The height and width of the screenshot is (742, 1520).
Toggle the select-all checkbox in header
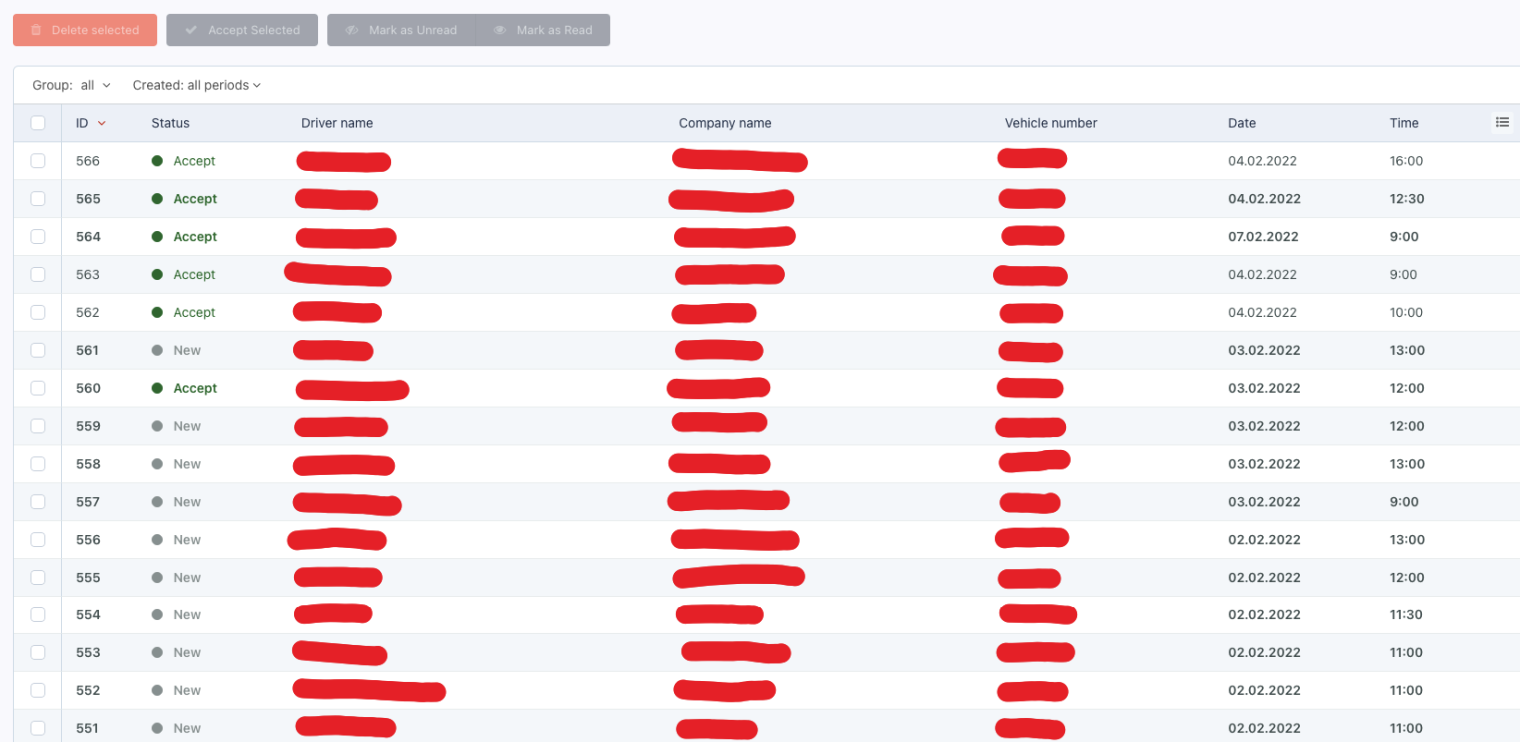pos(38,123)
